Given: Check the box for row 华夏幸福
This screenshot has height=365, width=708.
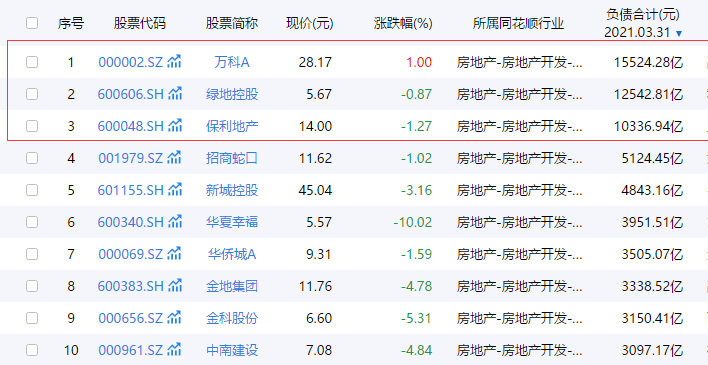Looking at the screenshot, I should tap(32, 222).
